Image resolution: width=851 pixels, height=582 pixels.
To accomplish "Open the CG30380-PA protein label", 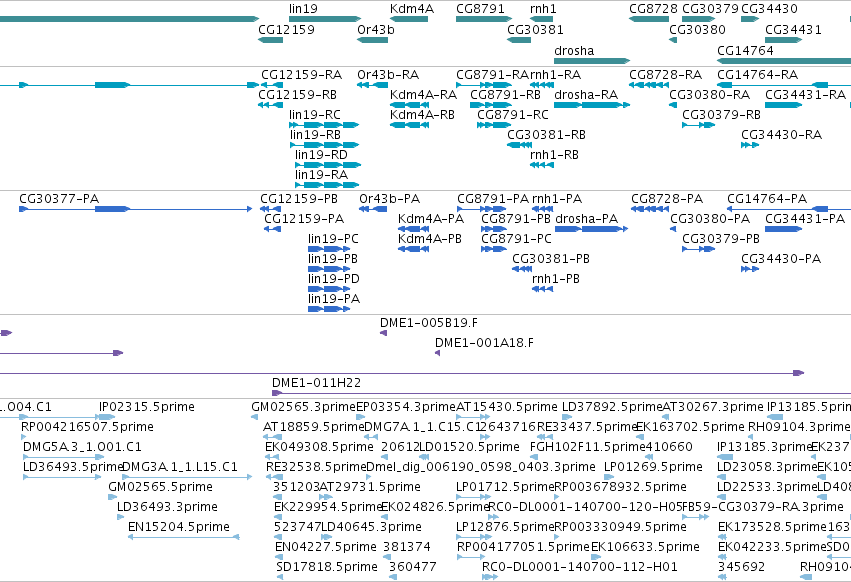I will (x=710, y=219).
